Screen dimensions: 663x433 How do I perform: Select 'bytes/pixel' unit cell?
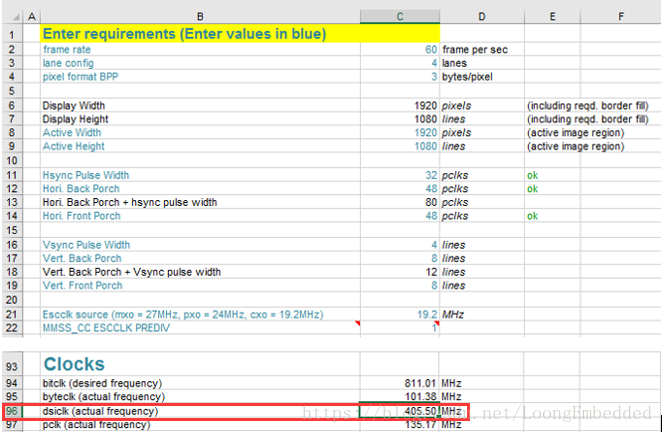click(482, 77)
